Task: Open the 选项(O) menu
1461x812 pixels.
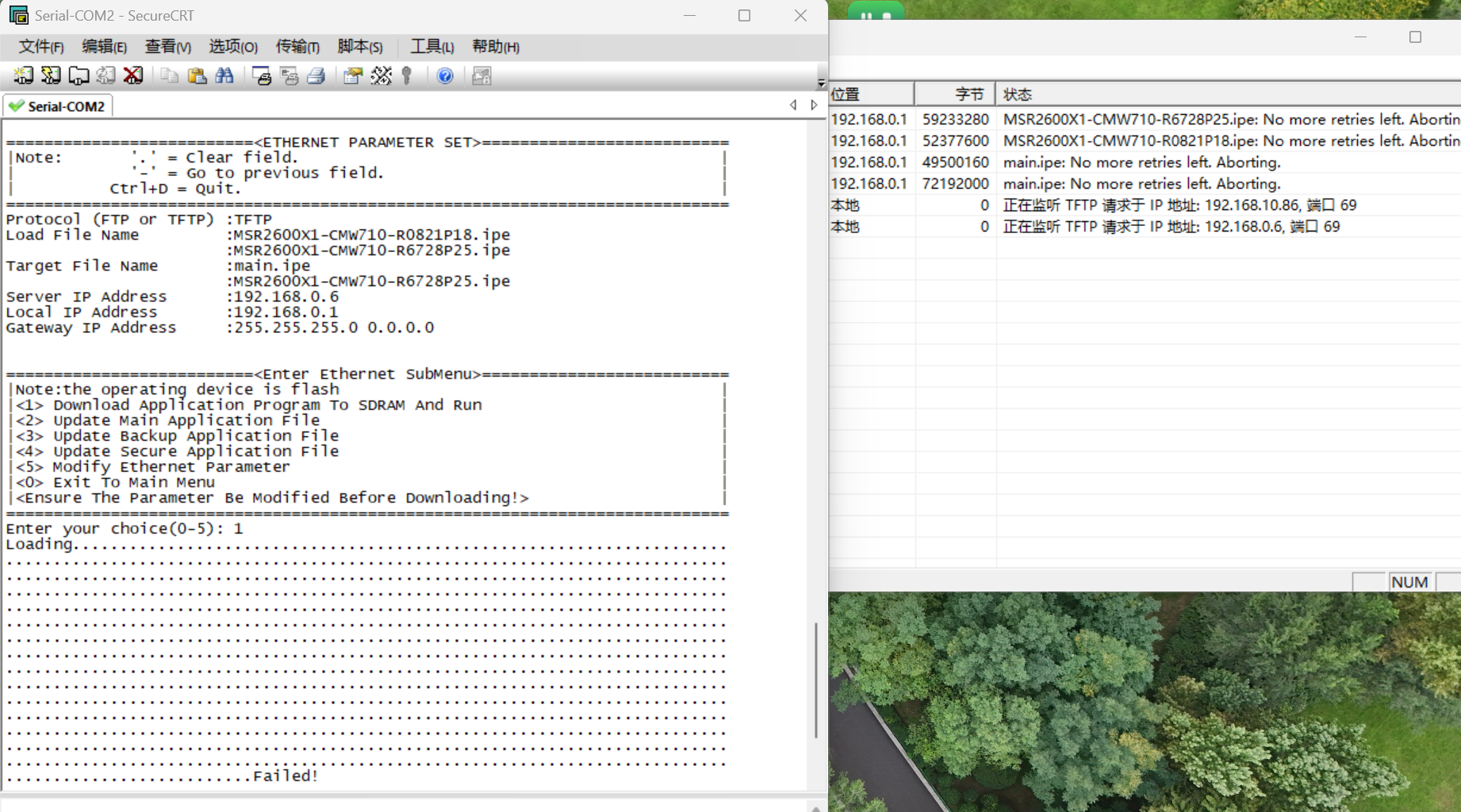Action: coord(233,47)
